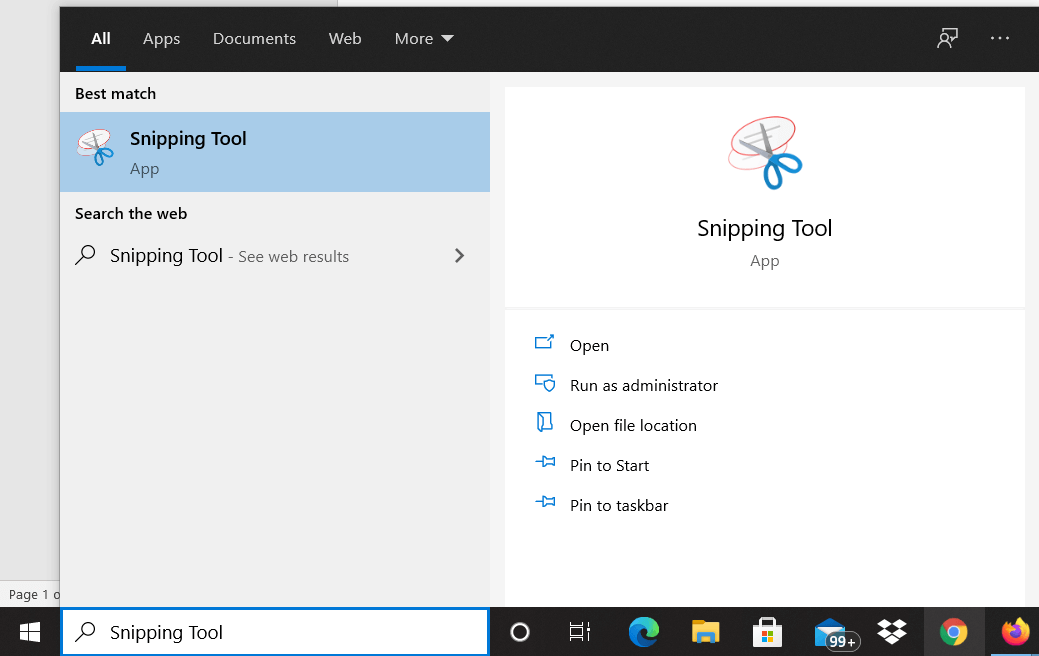Click the search magnifier icon in taskbar box

[85, 631]
